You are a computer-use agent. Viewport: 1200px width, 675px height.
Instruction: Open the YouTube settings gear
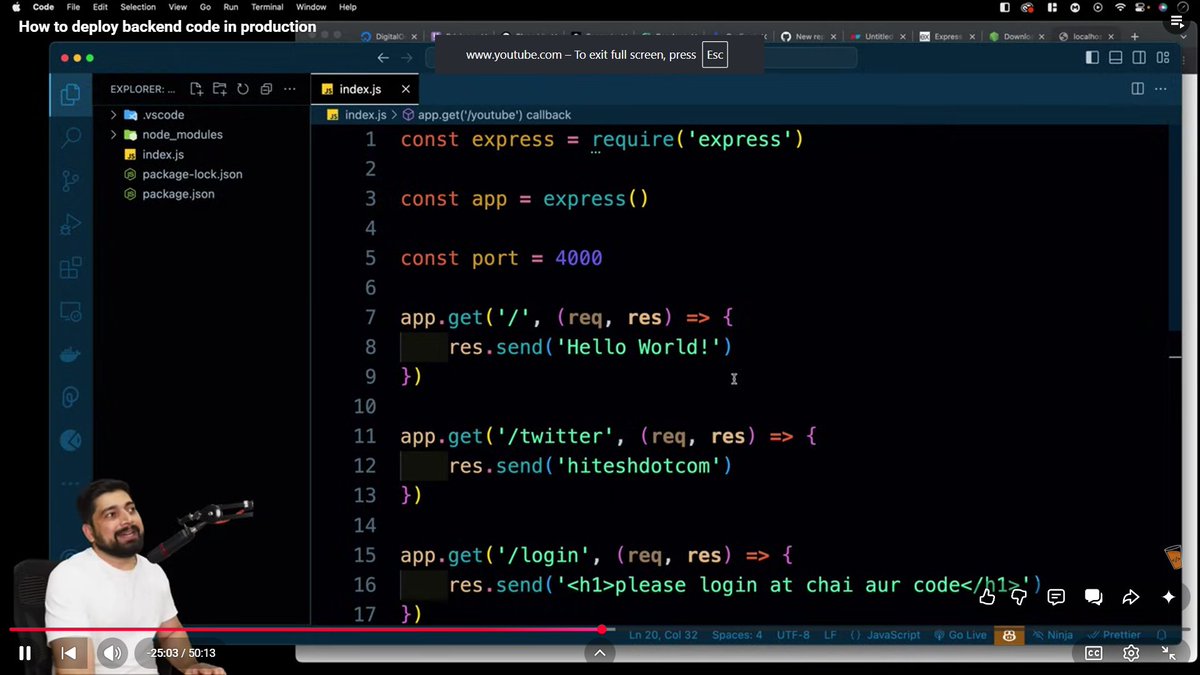click(1131, 653)
